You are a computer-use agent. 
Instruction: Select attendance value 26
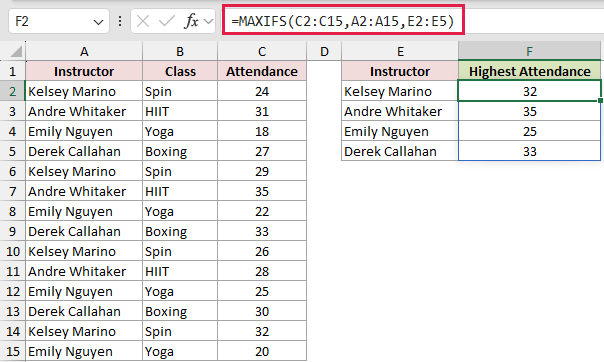pyautogui.click(x=262, y=251)
